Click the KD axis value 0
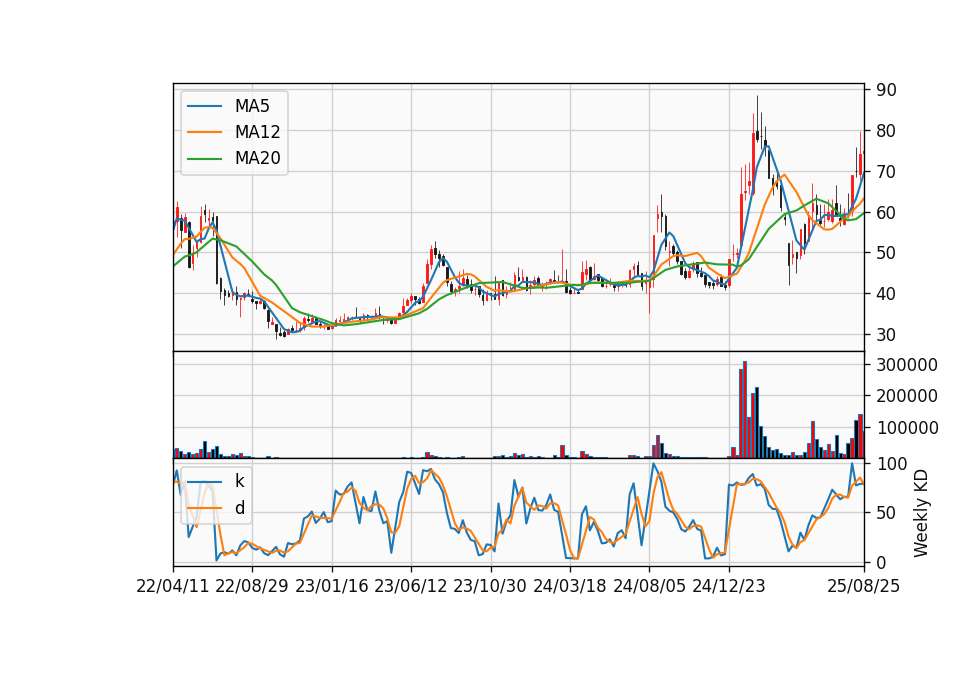Image resolution: width=960 pixels, height=690 pixels. (881, 562)
